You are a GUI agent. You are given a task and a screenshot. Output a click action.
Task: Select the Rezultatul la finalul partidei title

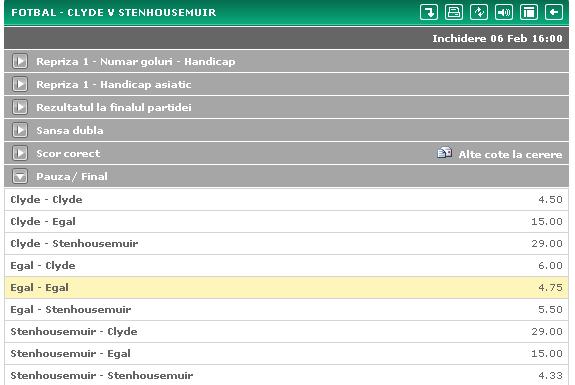(x=114, y=107)
